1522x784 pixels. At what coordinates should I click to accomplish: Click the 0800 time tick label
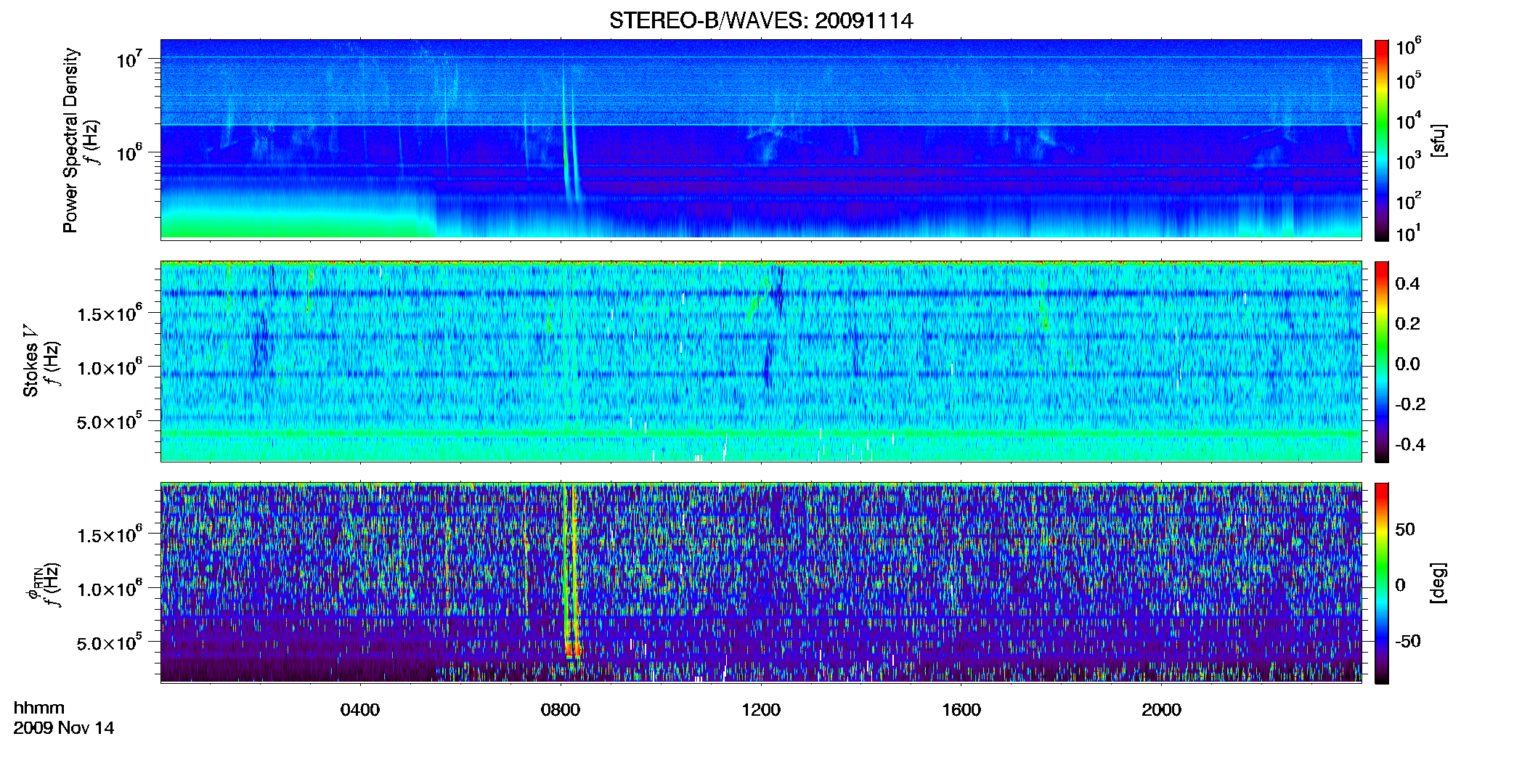point(561,710)
